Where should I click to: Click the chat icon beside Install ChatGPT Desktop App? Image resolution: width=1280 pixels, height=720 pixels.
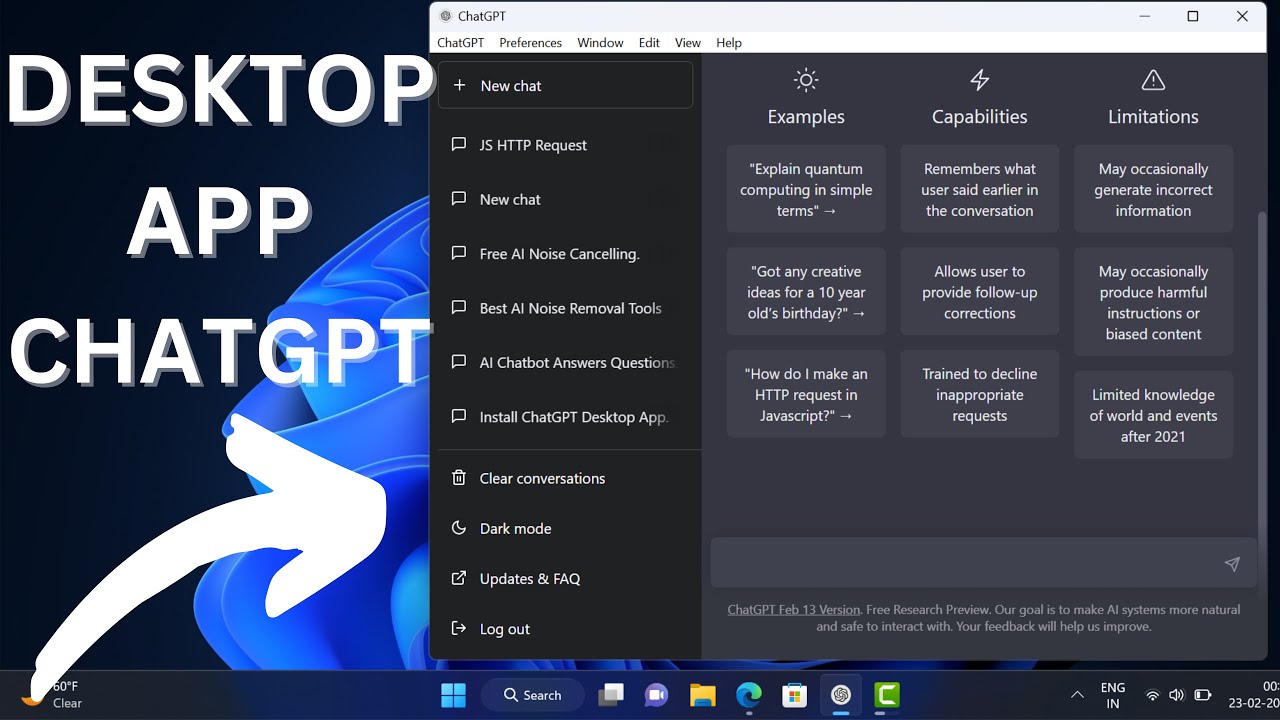(459, 417)
